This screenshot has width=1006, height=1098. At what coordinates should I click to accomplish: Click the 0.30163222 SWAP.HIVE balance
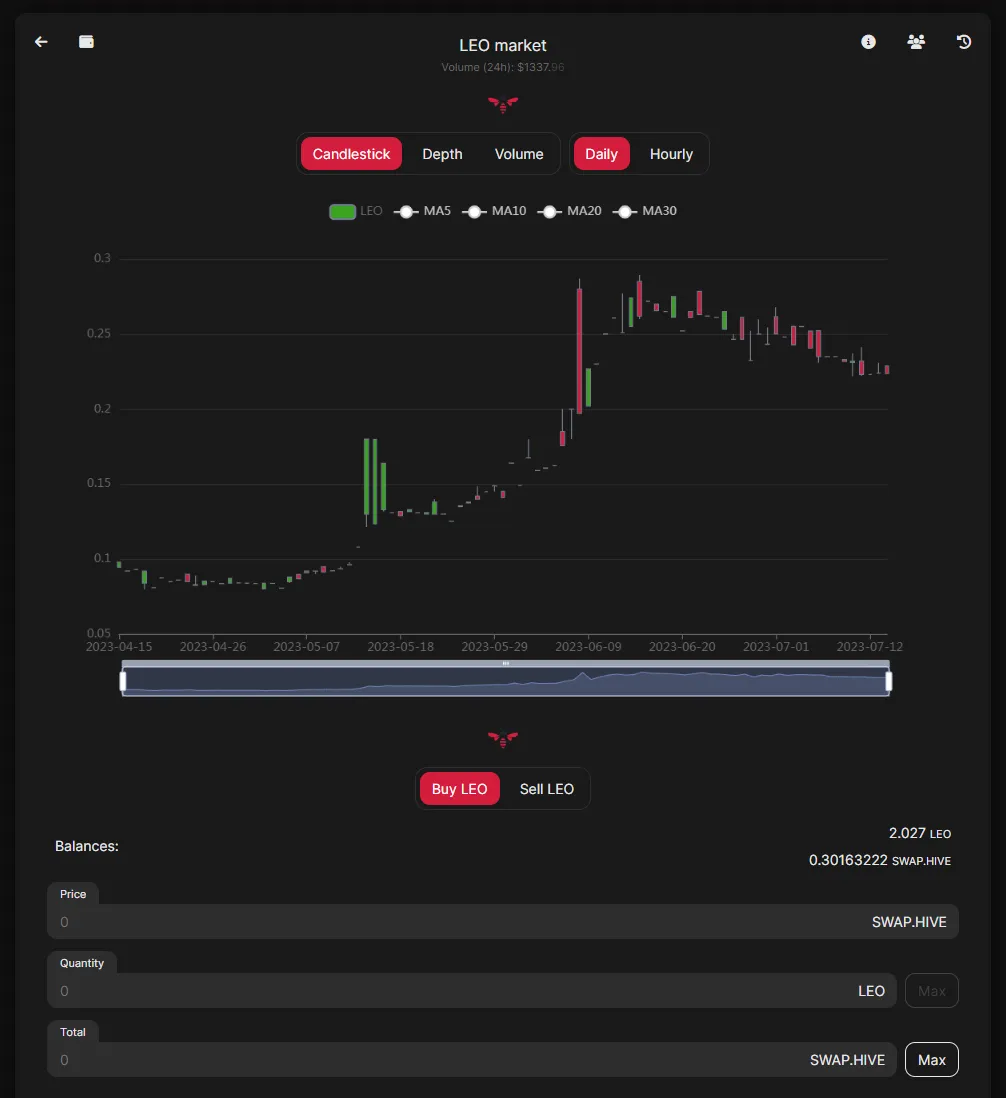[x=879, y=860]
